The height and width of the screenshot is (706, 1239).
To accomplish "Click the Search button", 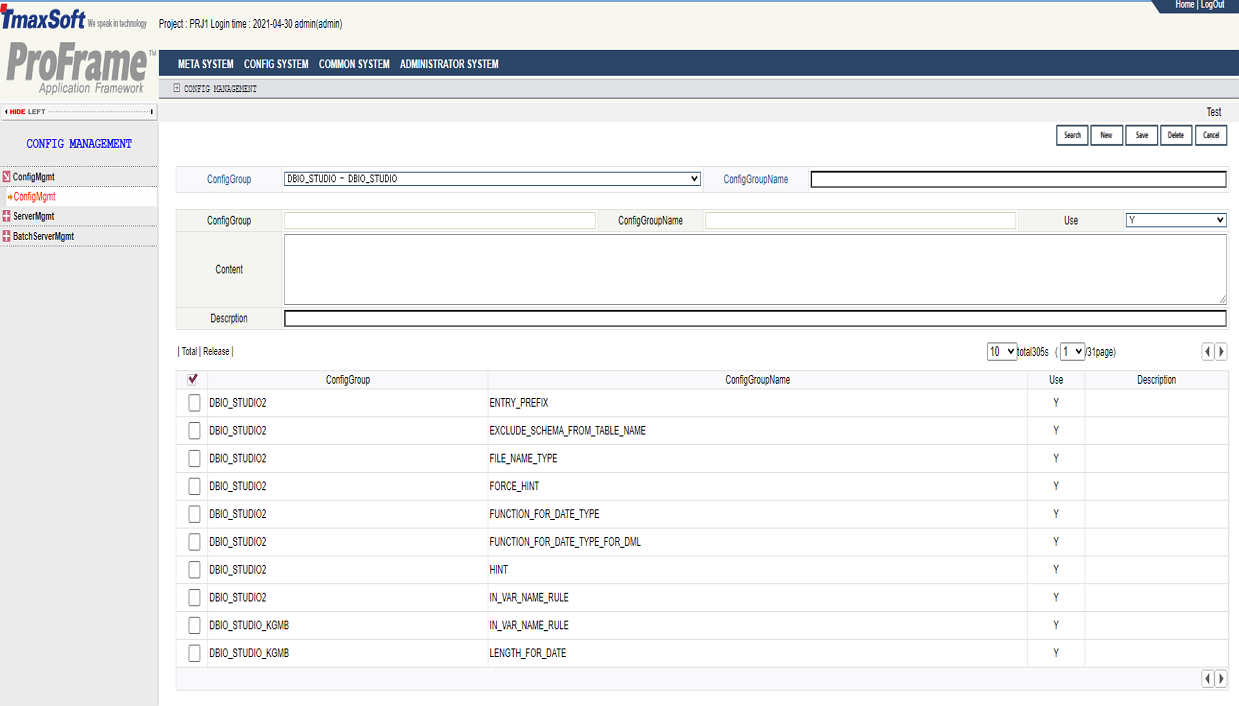I will 1072,135.
